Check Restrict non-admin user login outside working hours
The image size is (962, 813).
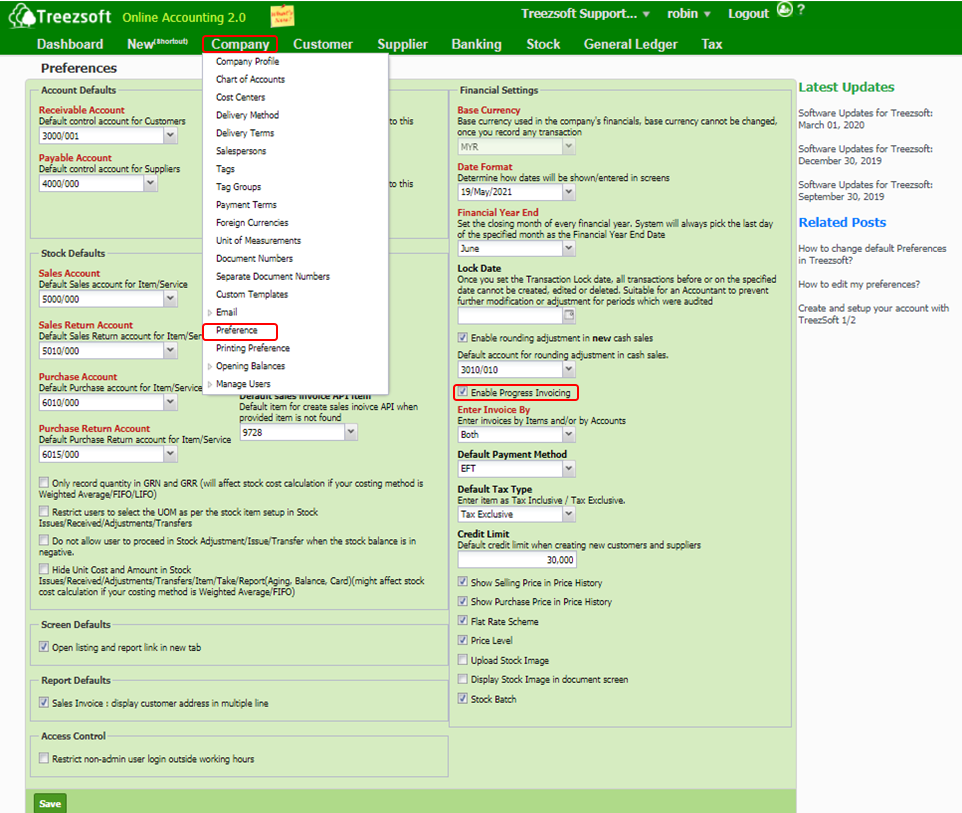[x=44, y=758]
